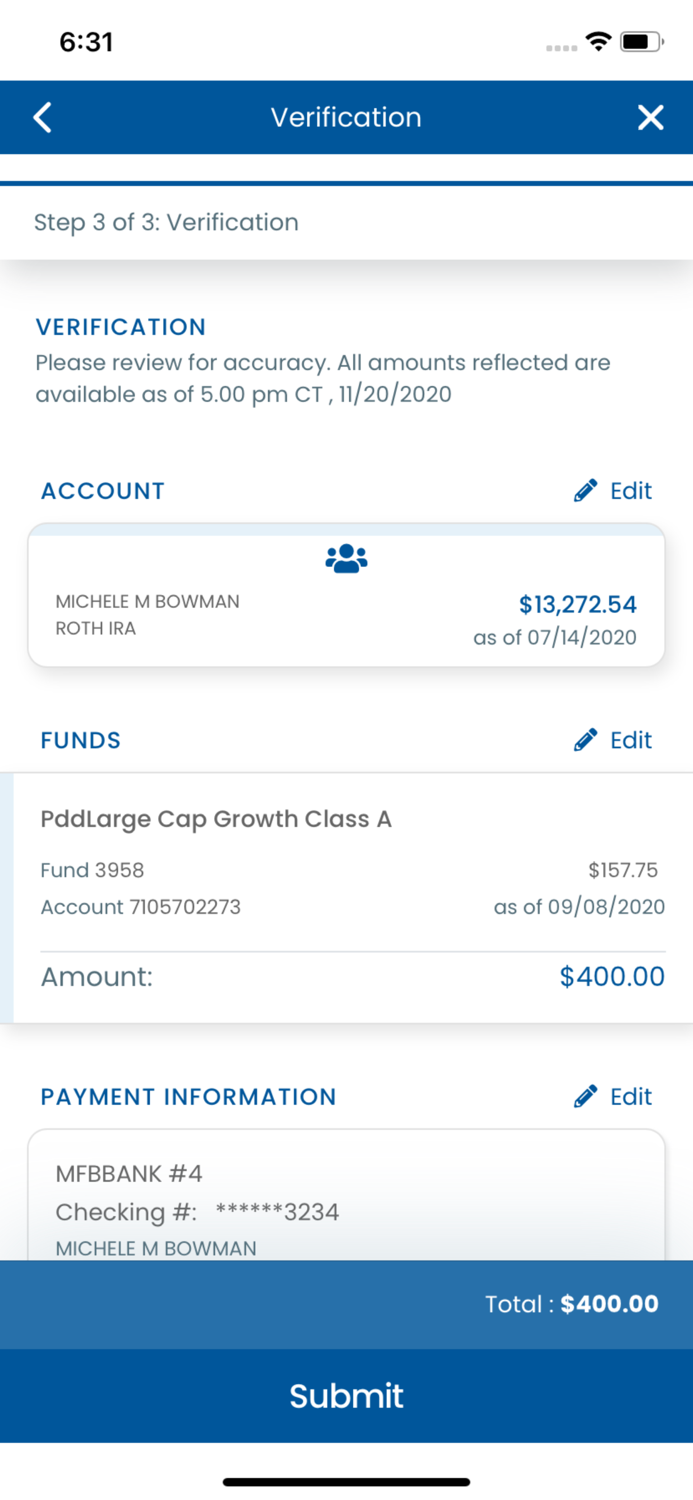Open Edit for the FUNDS section

coord(630,740)
